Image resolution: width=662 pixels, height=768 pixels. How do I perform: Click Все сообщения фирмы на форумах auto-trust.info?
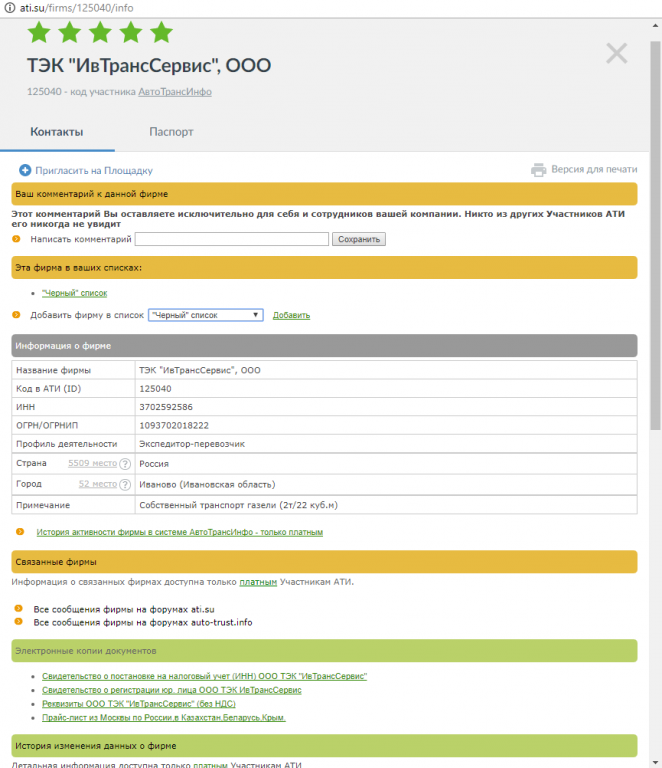click(x=143, y=623)
